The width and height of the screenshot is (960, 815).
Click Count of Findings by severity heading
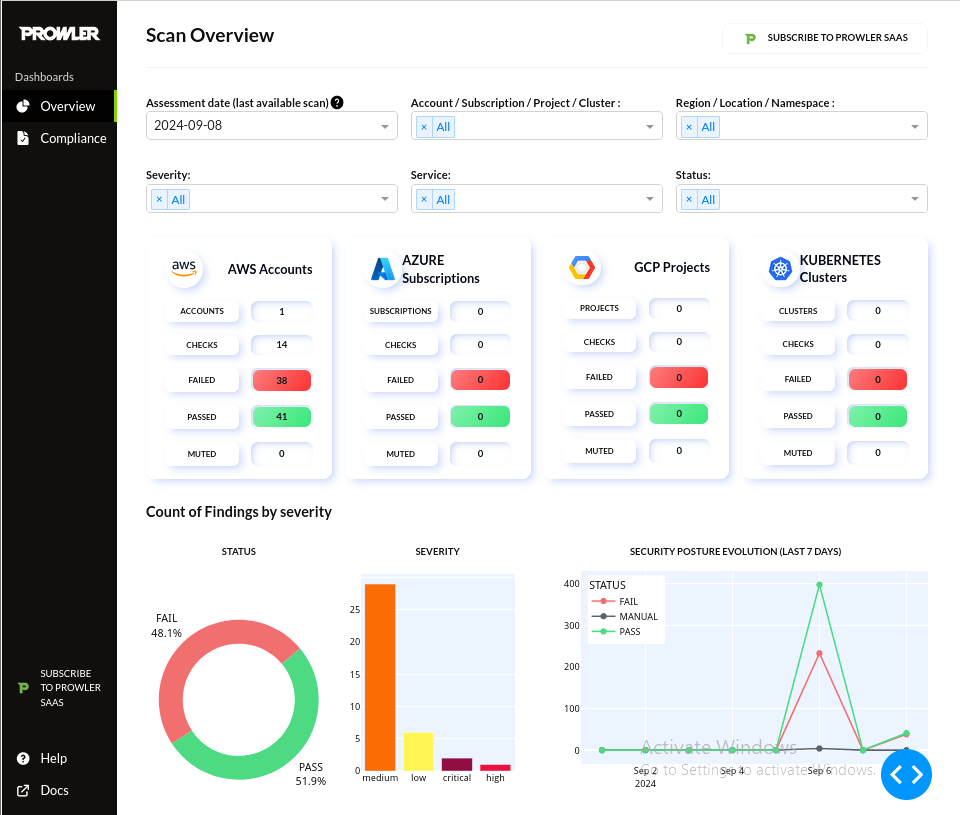(239, 512)
